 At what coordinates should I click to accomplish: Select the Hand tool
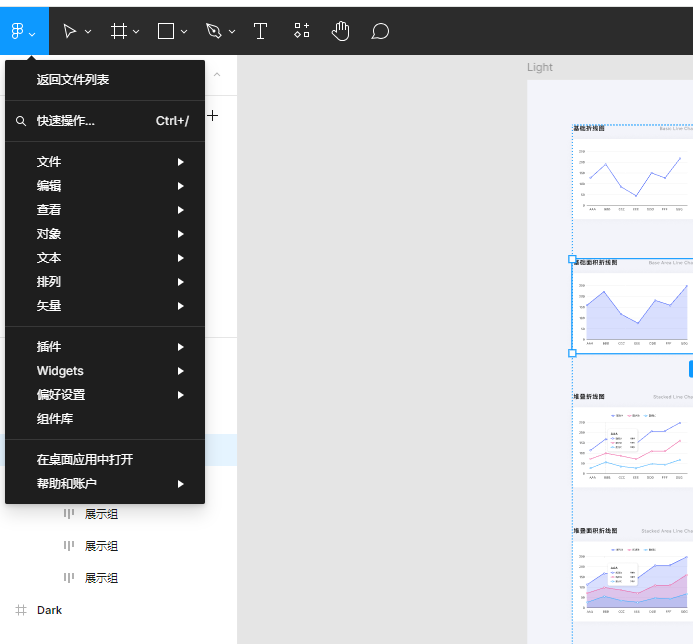point(340,31)
